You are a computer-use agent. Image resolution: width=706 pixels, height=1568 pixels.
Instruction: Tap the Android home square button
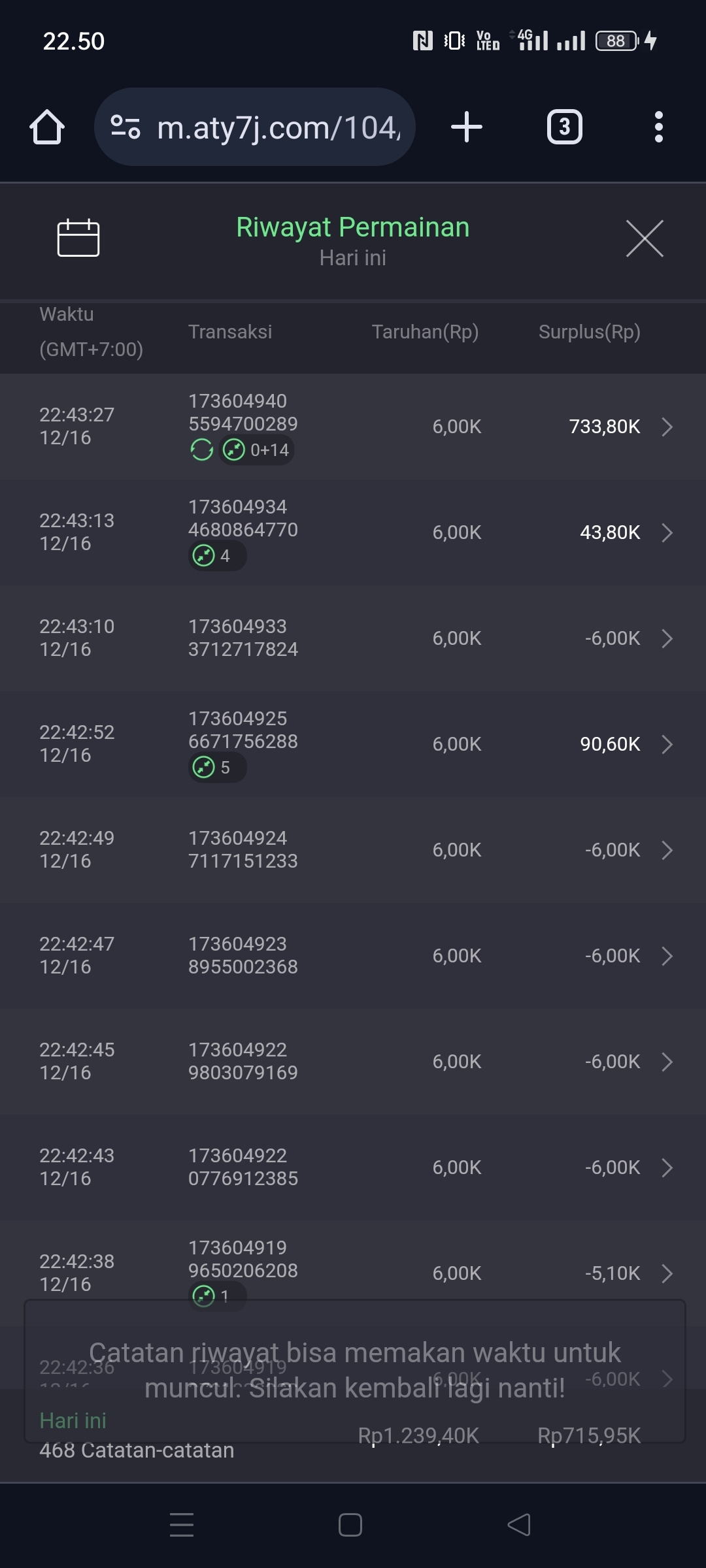[x=350, y=1525]
